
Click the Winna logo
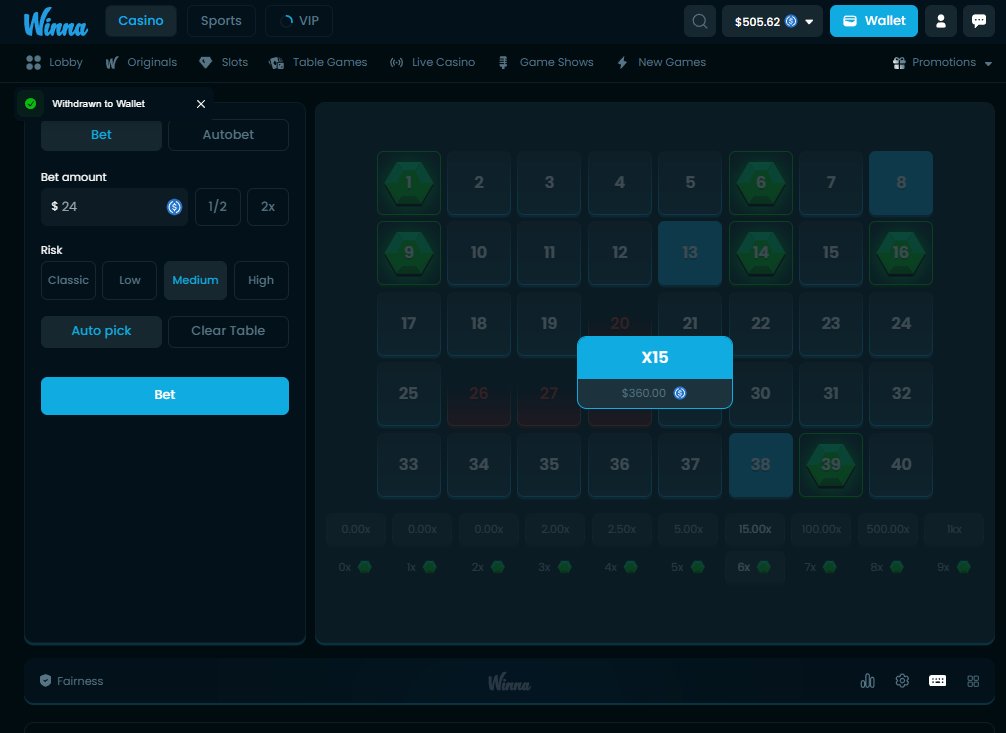click(x=55, y=22)
